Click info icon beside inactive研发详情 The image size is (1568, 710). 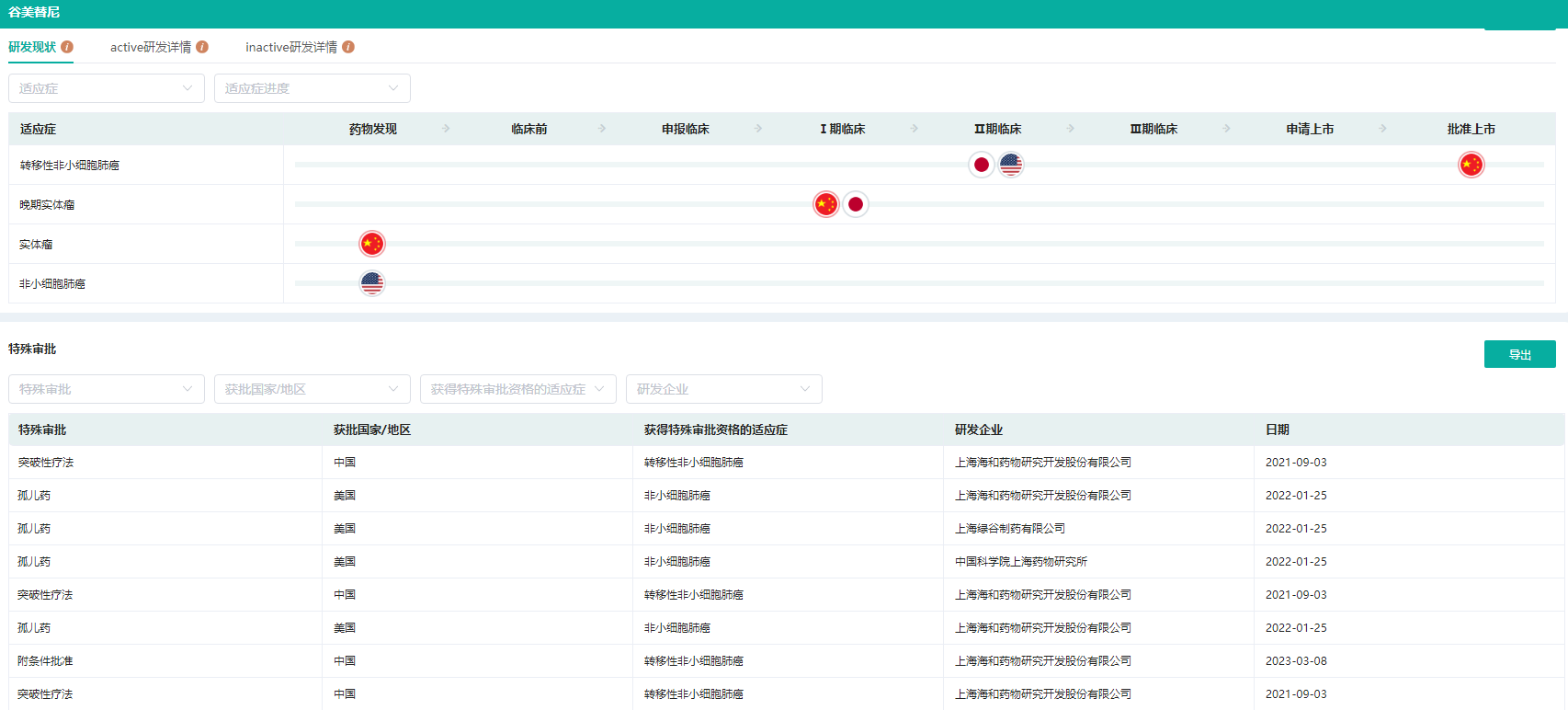tap(348, 47)
